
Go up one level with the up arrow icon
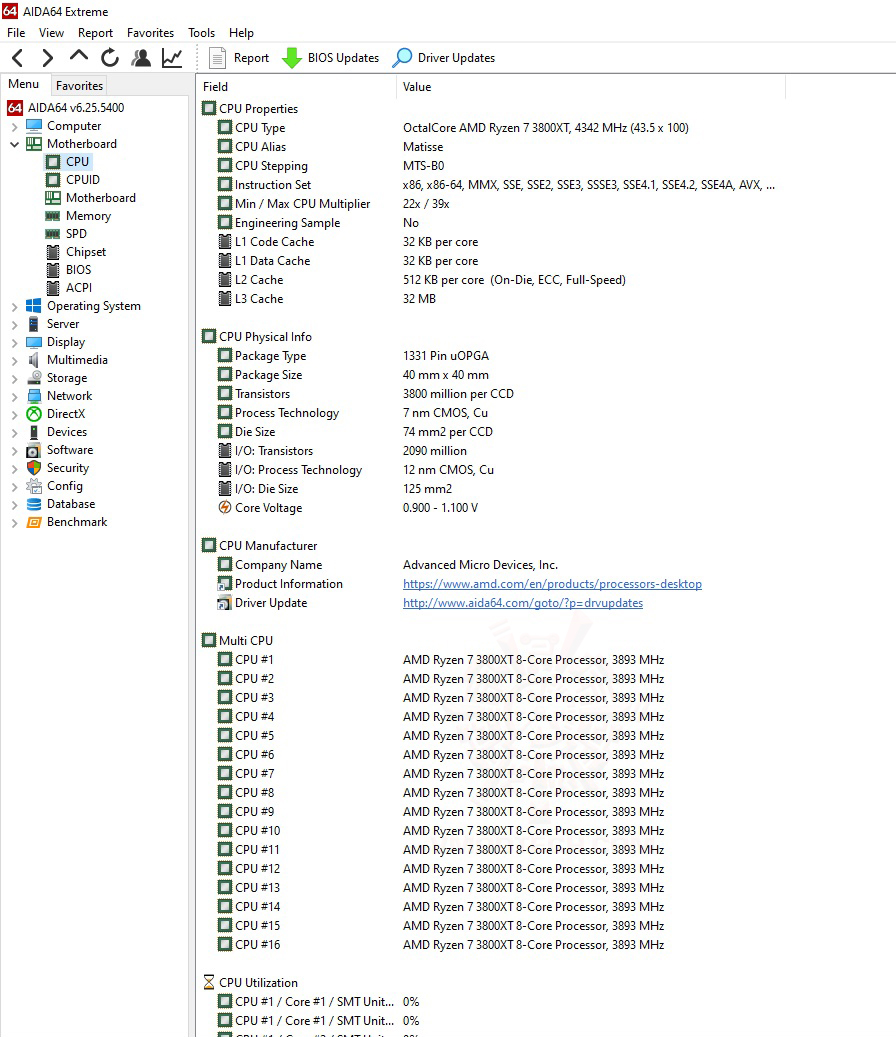point(79,56)
